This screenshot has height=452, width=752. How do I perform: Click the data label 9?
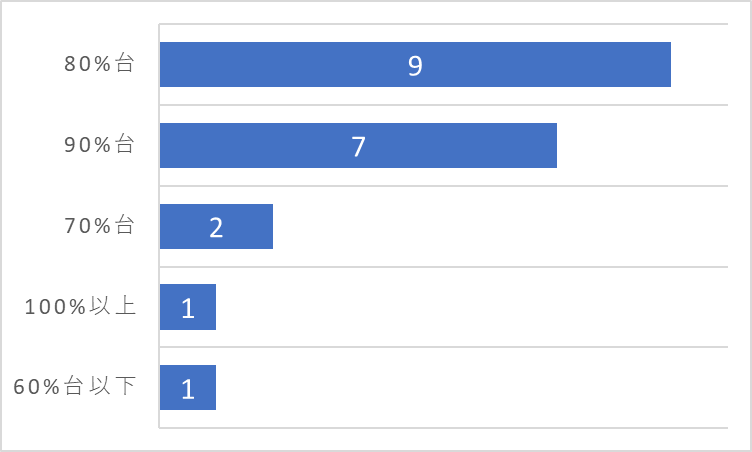tap(415, 65)
